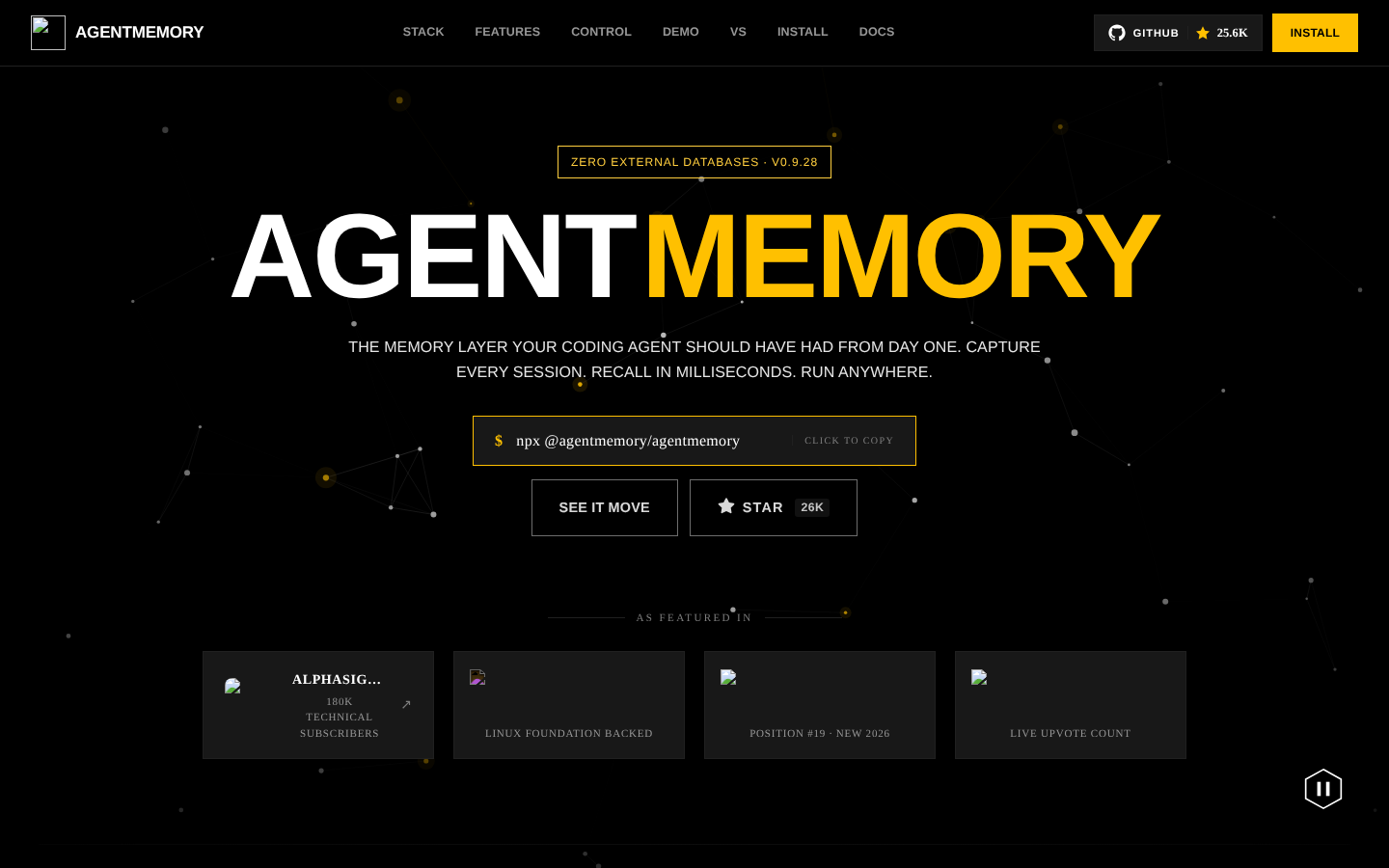Click the AS FEATURED IN label
This screenshot has height=868, width=1389.
coord(694,617)
